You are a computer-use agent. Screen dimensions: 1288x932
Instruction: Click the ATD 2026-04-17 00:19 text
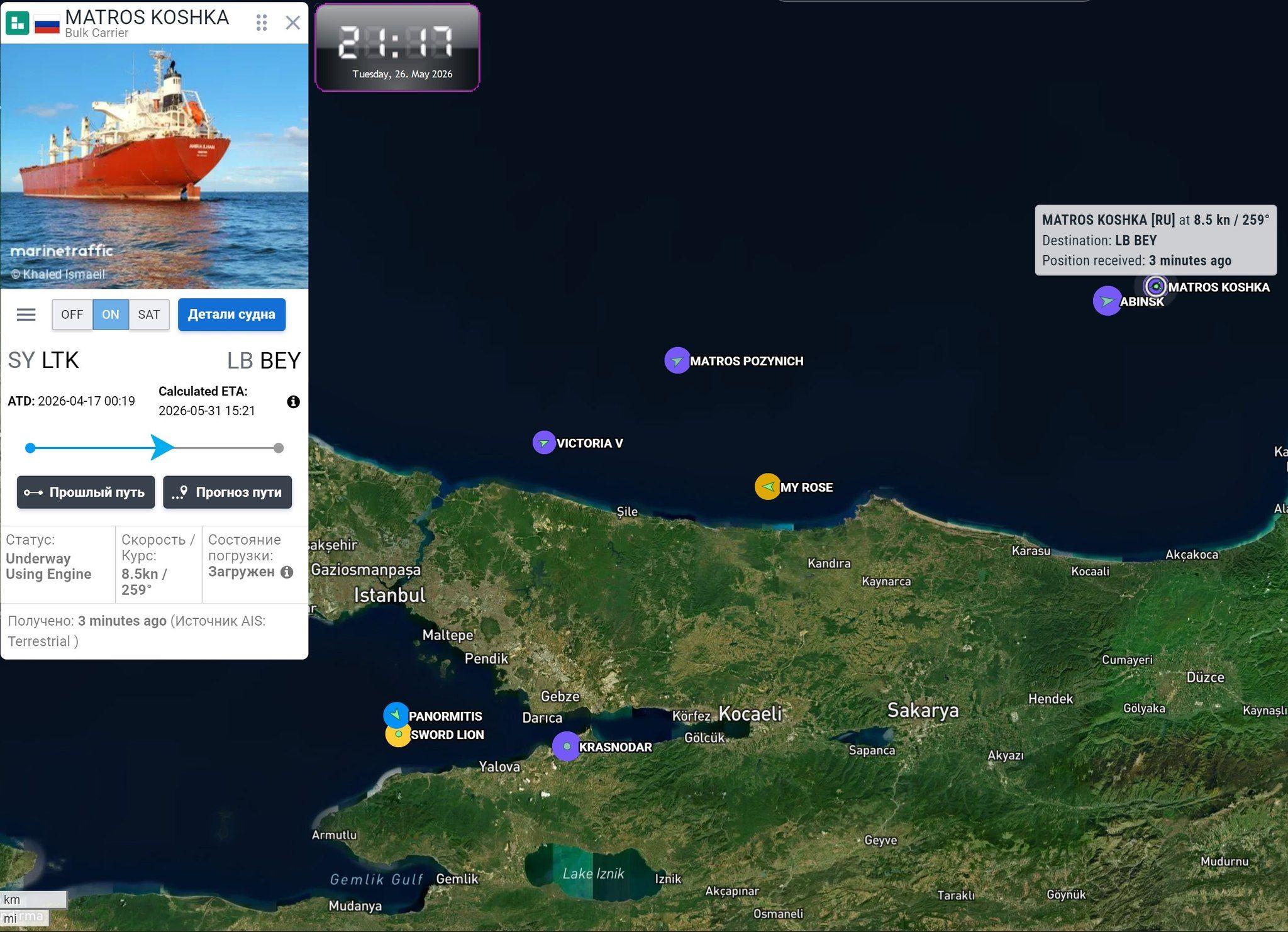(x=71, y=401)
